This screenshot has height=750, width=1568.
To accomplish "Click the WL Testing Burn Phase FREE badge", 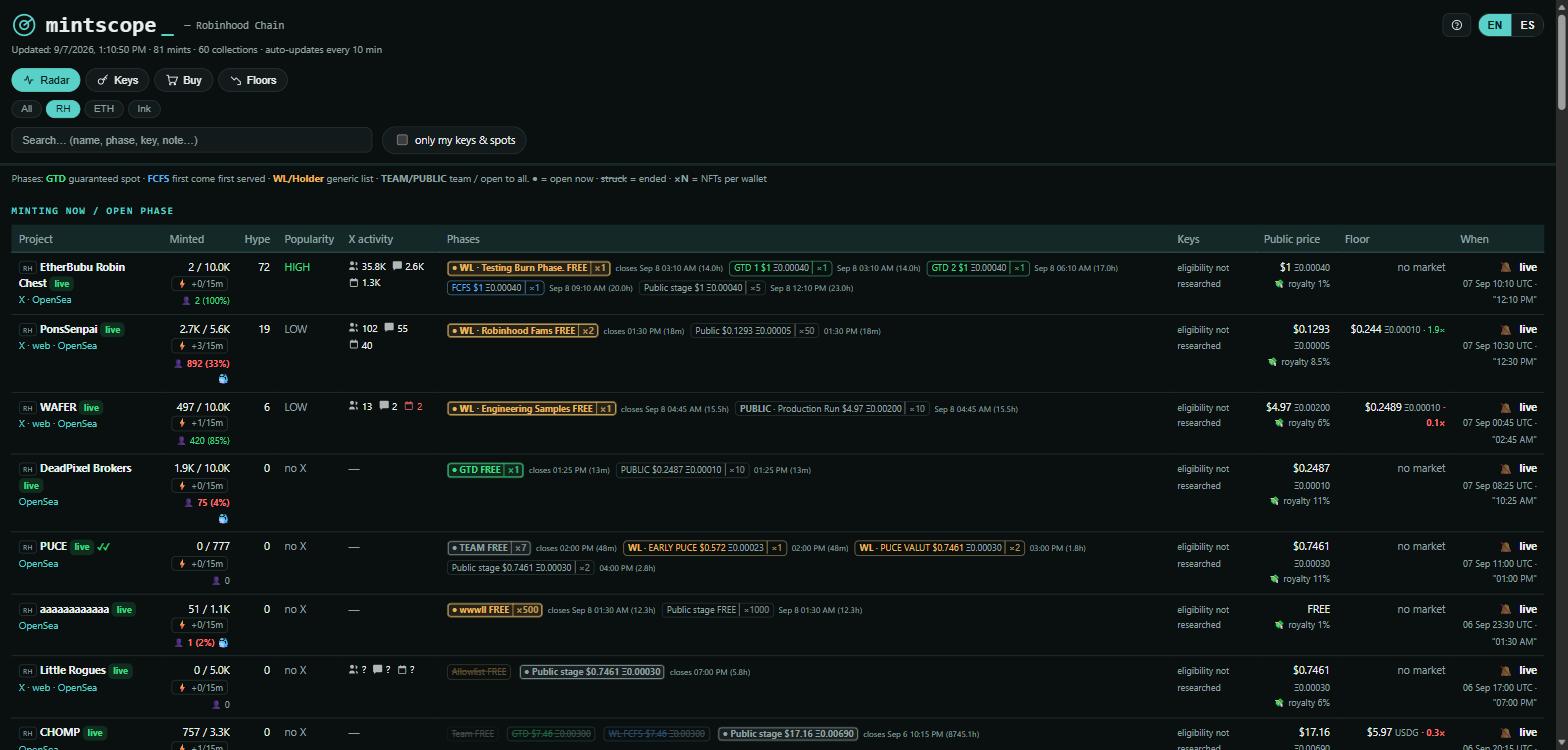I will point(528,268).
